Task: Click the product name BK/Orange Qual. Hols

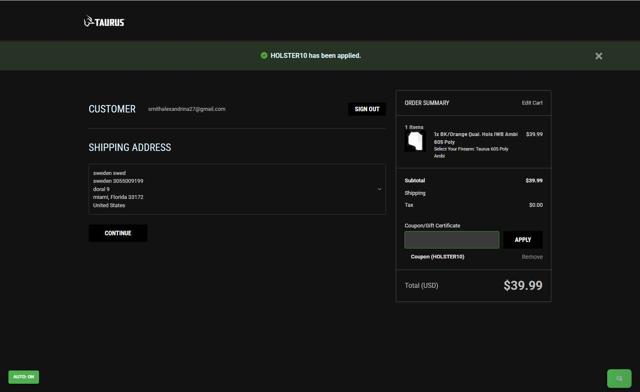Action: 476,138
